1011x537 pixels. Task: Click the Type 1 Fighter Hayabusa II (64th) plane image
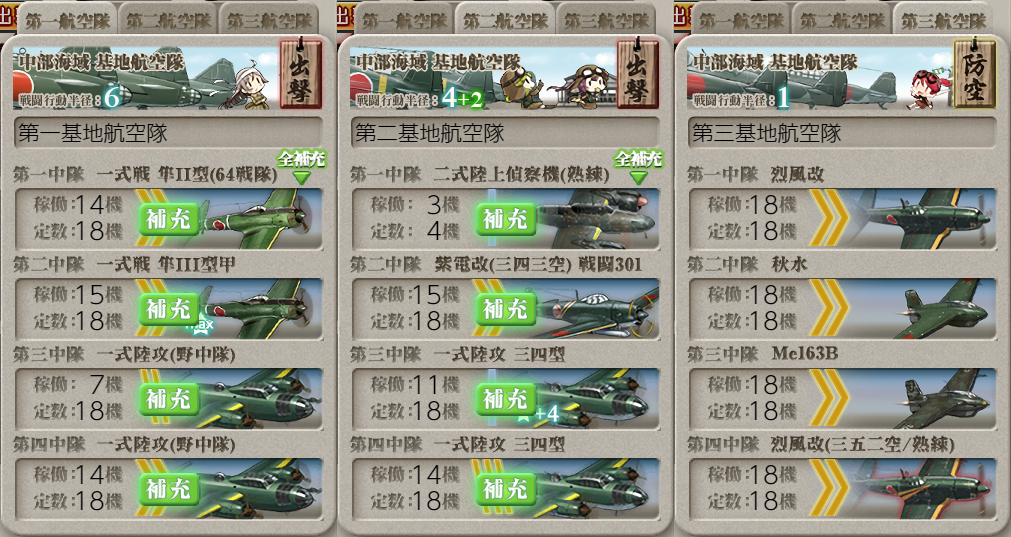click(x=261, y=219)
